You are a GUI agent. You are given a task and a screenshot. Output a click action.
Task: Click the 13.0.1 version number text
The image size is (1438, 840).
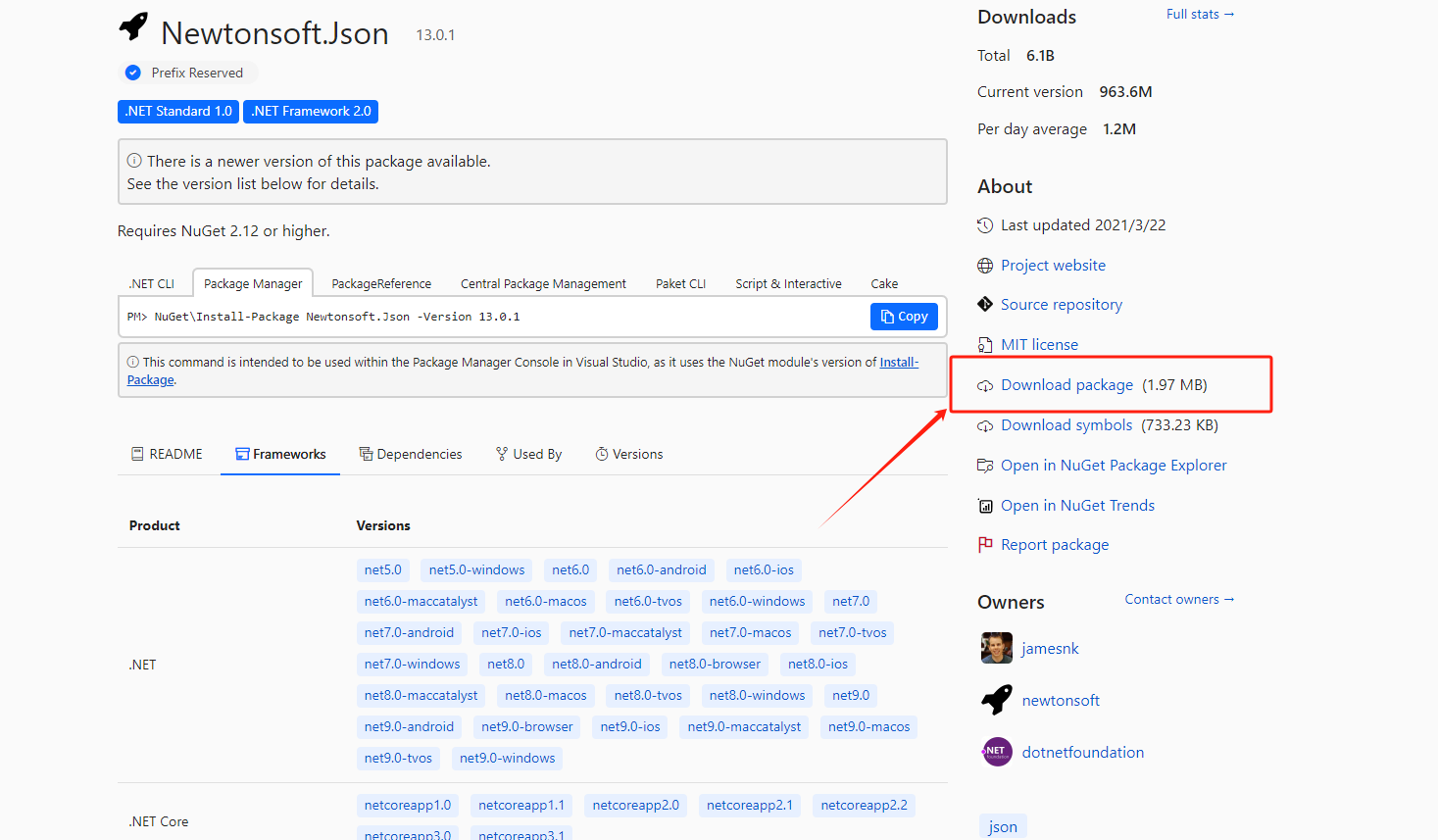point(435,35)
